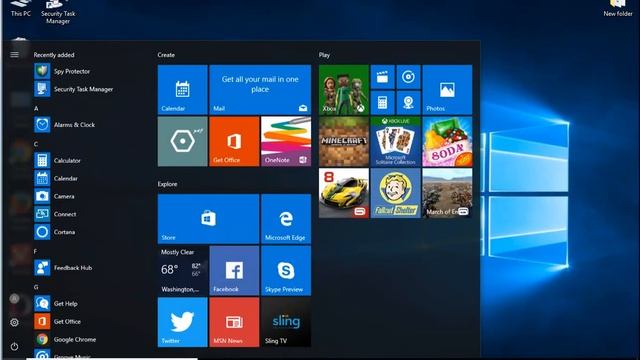Open the small Calculator tile

pos(382,102)
